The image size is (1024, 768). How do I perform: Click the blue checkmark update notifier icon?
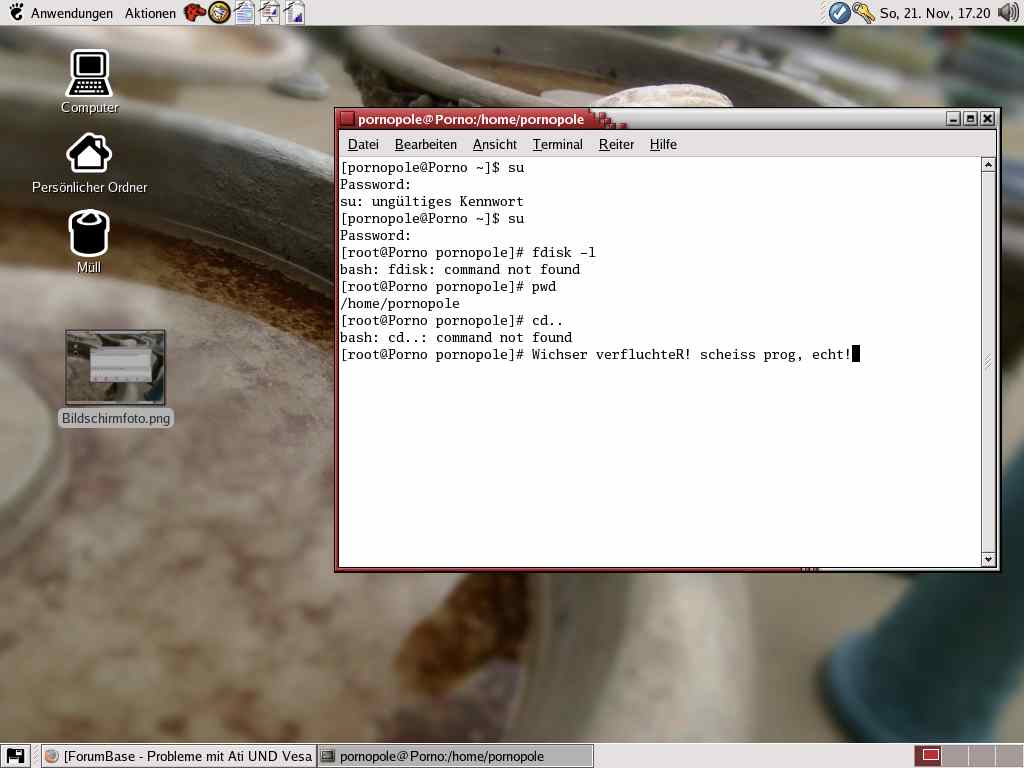[x=839, y=12]
